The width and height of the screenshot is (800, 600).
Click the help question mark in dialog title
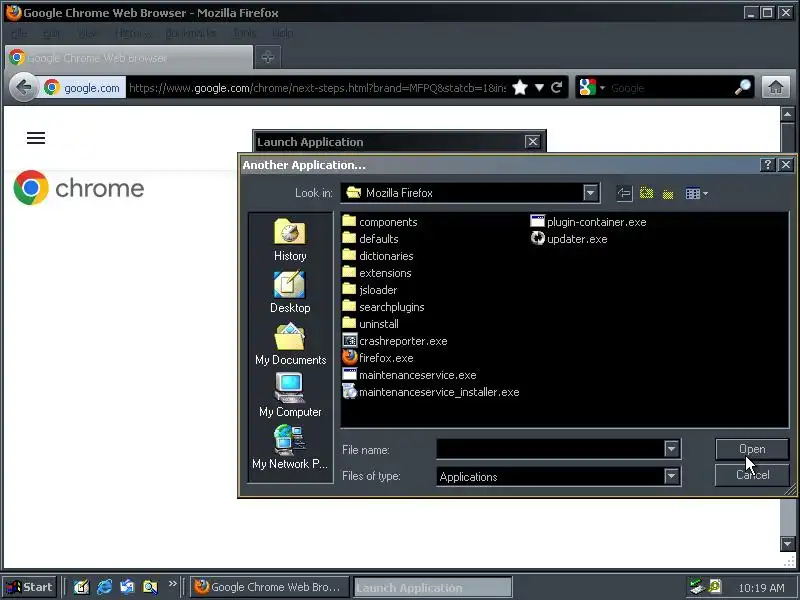click(x=767, y=165)
